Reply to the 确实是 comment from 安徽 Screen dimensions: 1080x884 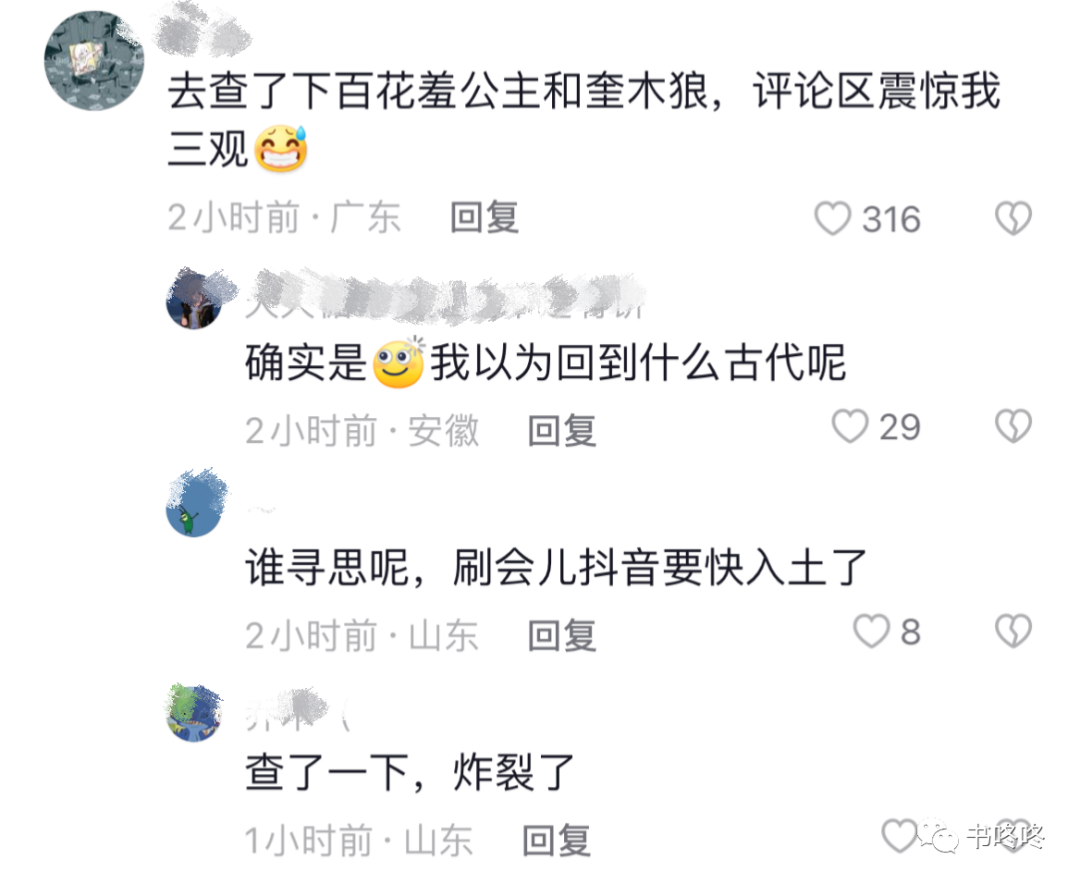pyautogui.click(x=561, y=431)
